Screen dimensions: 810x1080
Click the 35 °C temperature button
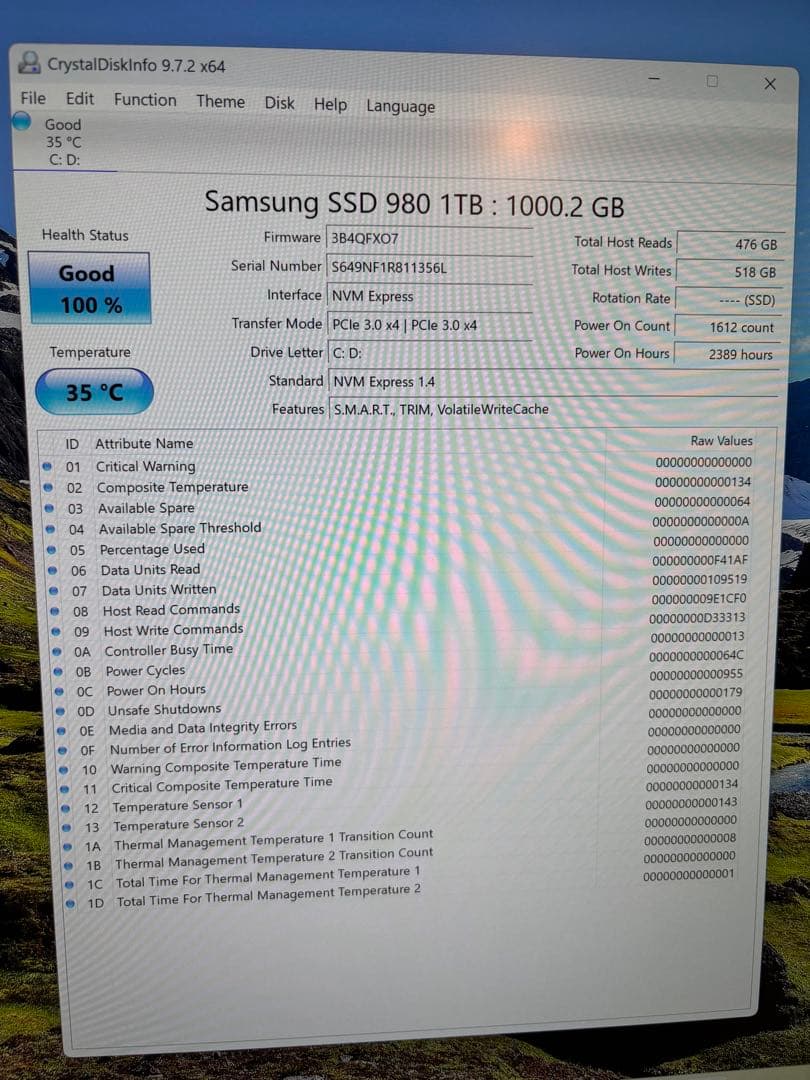[94, 392]
